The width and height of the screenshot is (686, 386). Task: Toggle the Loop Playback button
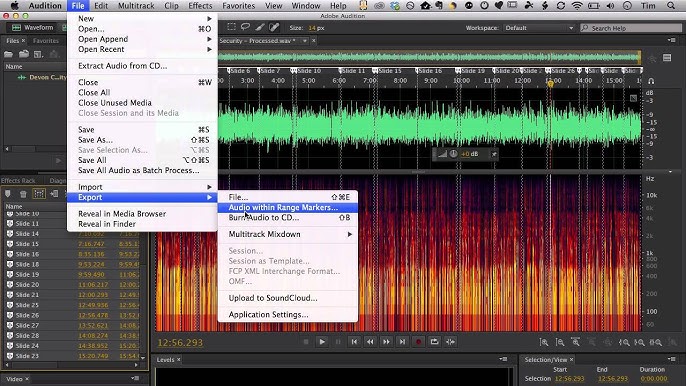pyautogui.click(x=434, y=342)
